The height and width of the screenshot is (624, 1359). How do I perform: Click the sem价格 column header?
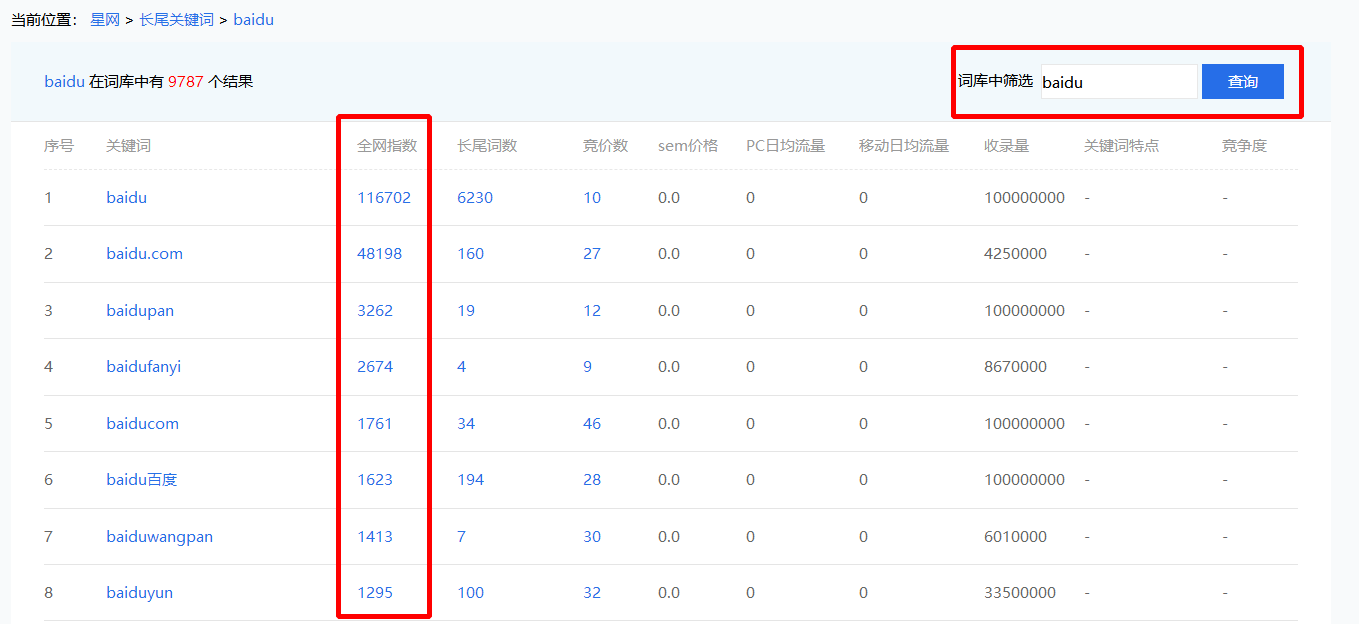coord(688,146)
